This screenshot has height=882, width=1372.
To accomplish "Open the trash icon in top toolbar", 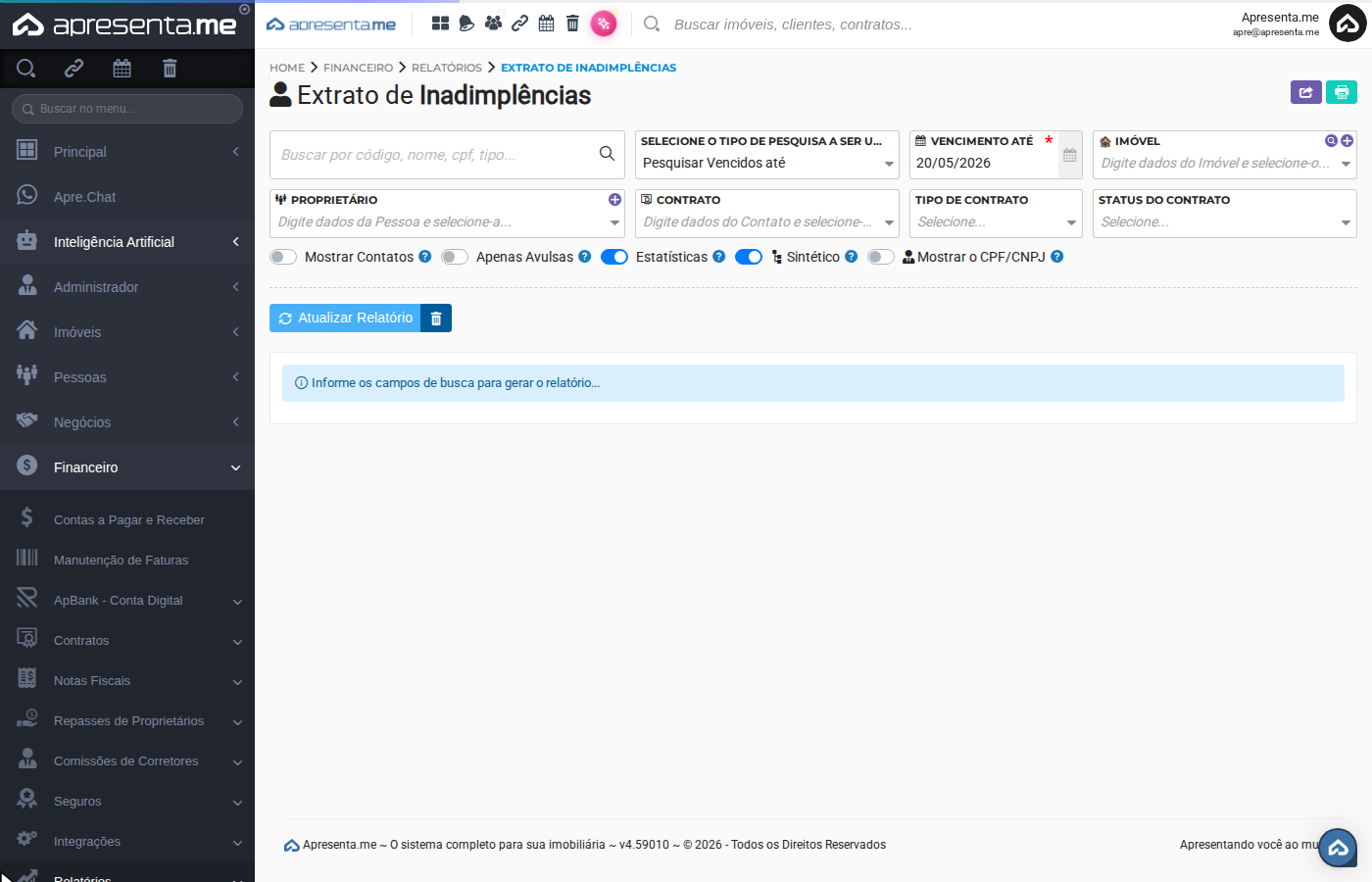I will click(572, 24).
